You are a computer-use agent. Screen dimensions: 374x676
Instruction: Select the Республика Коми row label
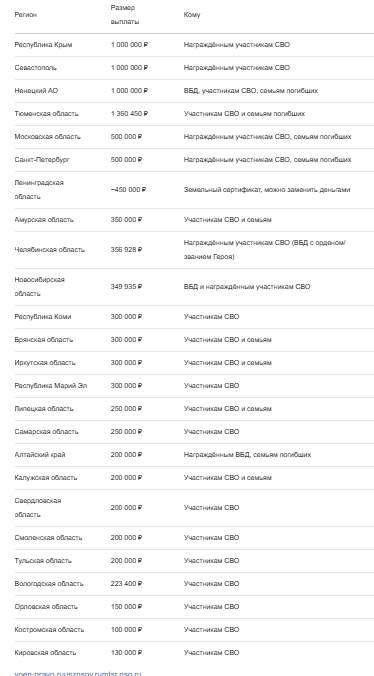point(43,317)
